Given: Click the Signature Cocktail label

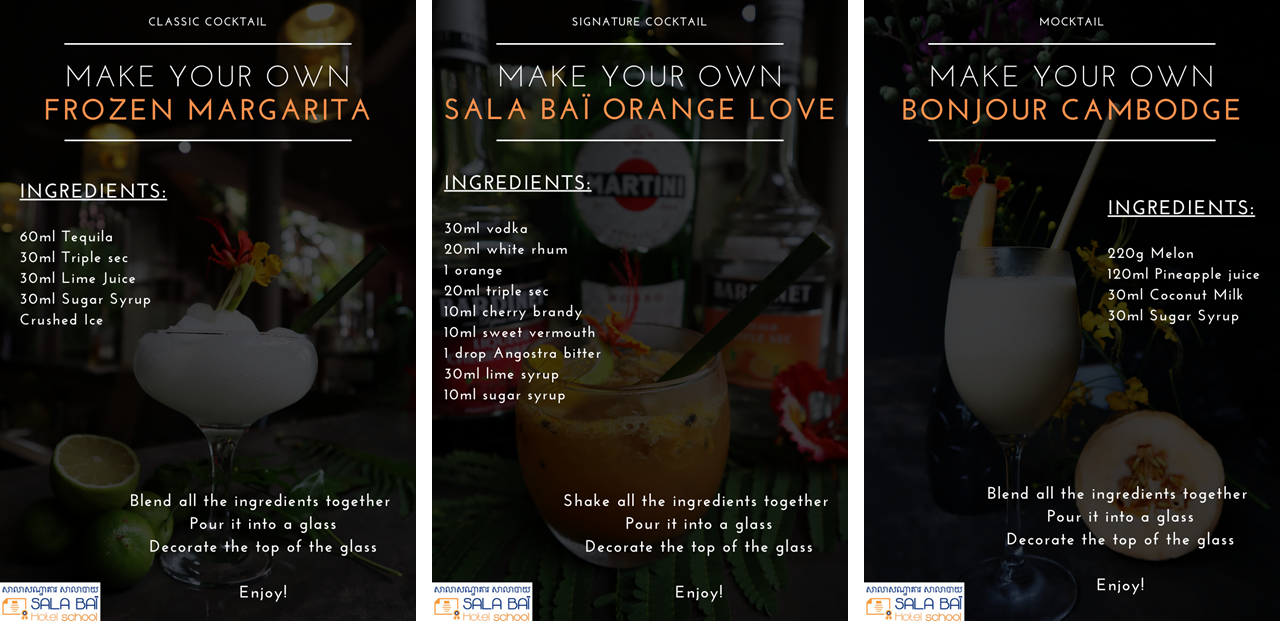Looking at the screenshot, I should pyautogui.click(x=640, y=22).
